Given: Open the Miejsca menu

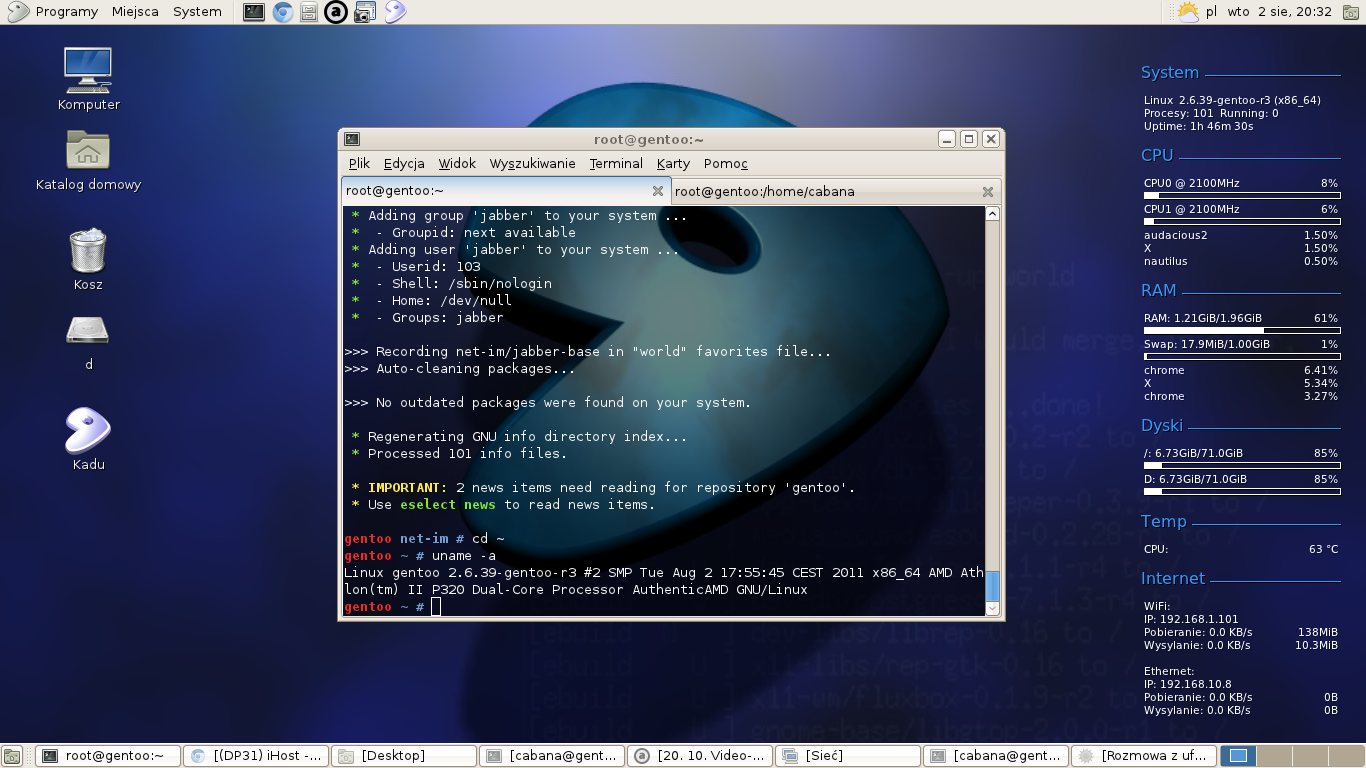Looking at the screenshot, I should [135, 12].
